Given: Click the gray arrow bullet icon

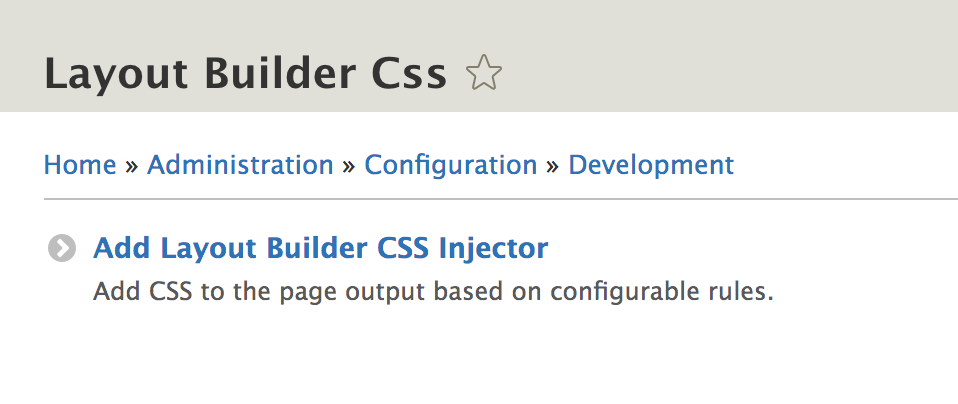Looking at the screenshot, I should click(x=62, y=249).
